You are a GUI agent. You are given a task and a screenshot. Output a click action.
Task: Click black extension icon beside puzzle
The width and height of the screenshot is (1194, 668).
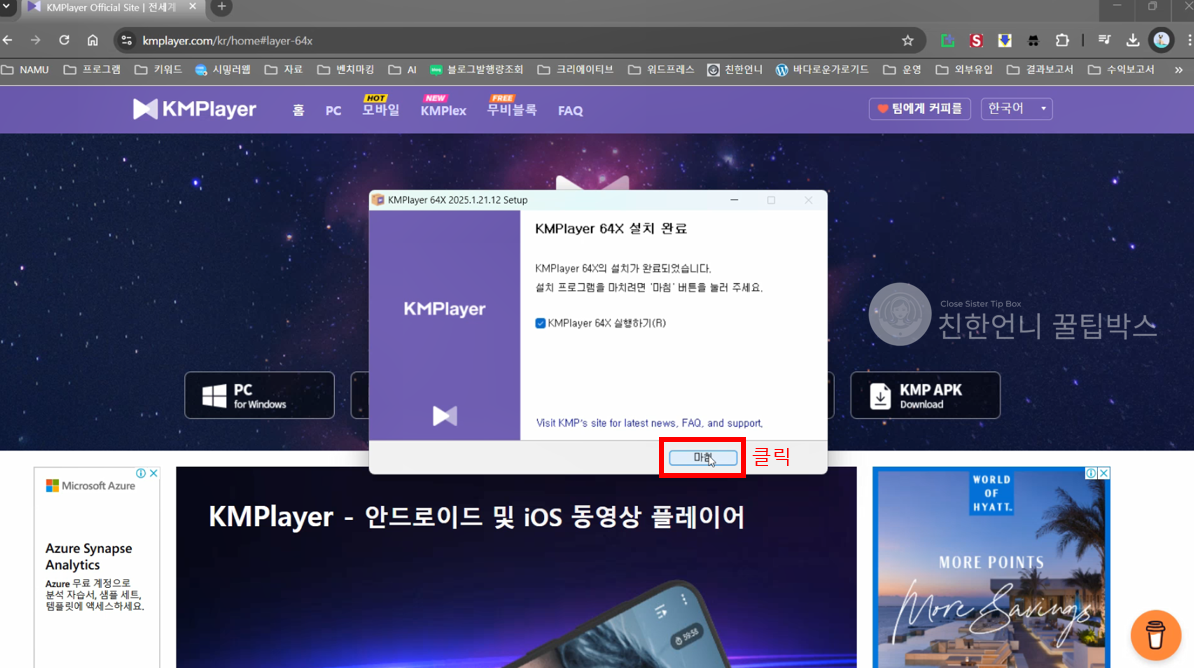tap(1033, 40)
